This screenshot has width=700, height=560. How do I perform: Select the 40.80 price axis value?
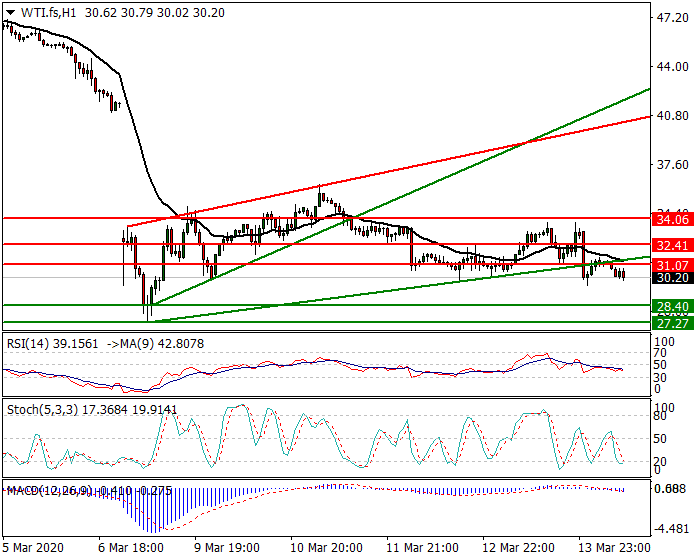tap(672, 116)
